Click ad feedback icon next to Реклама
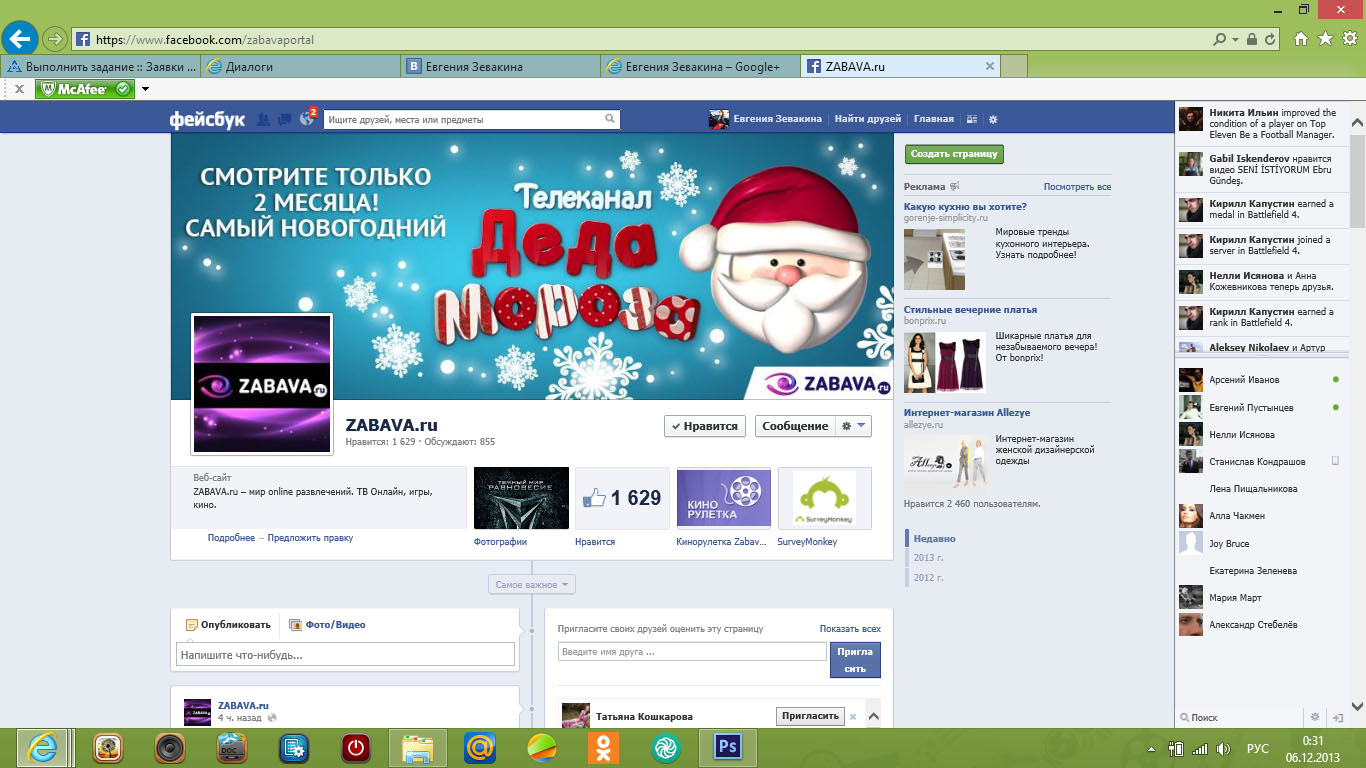 click(954, 186)
